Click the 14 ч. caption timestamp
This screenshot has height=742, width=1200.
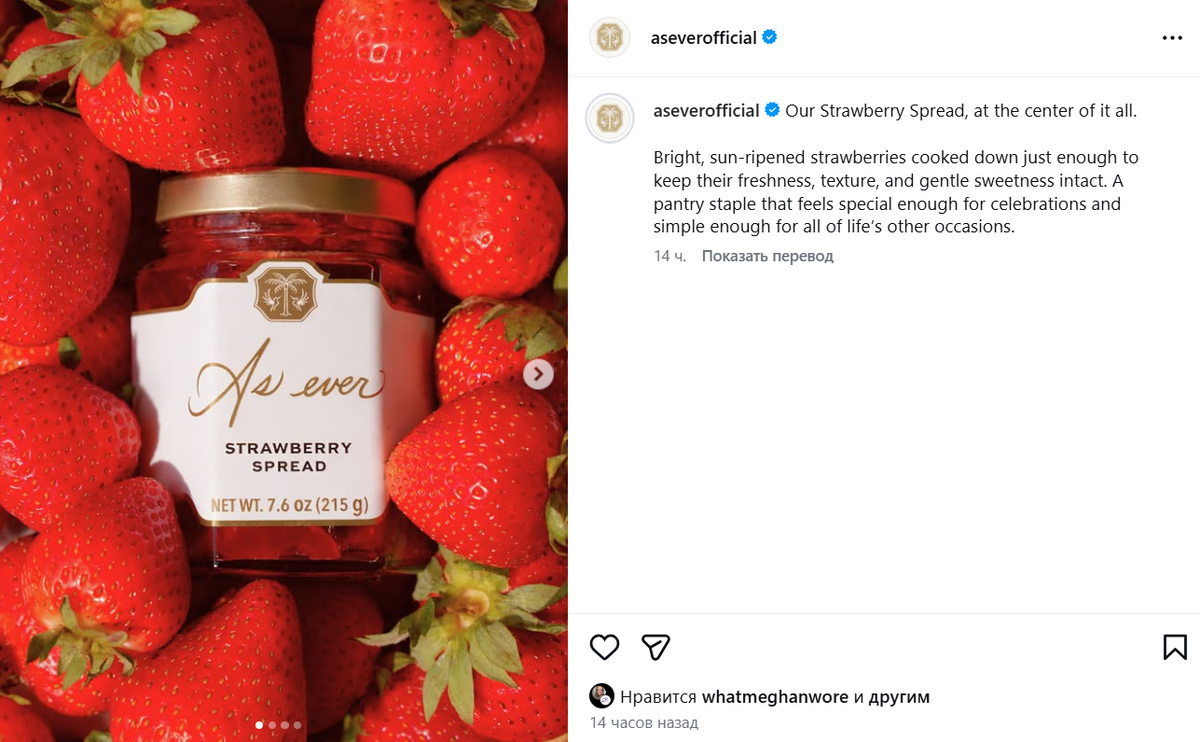point(670,256)
